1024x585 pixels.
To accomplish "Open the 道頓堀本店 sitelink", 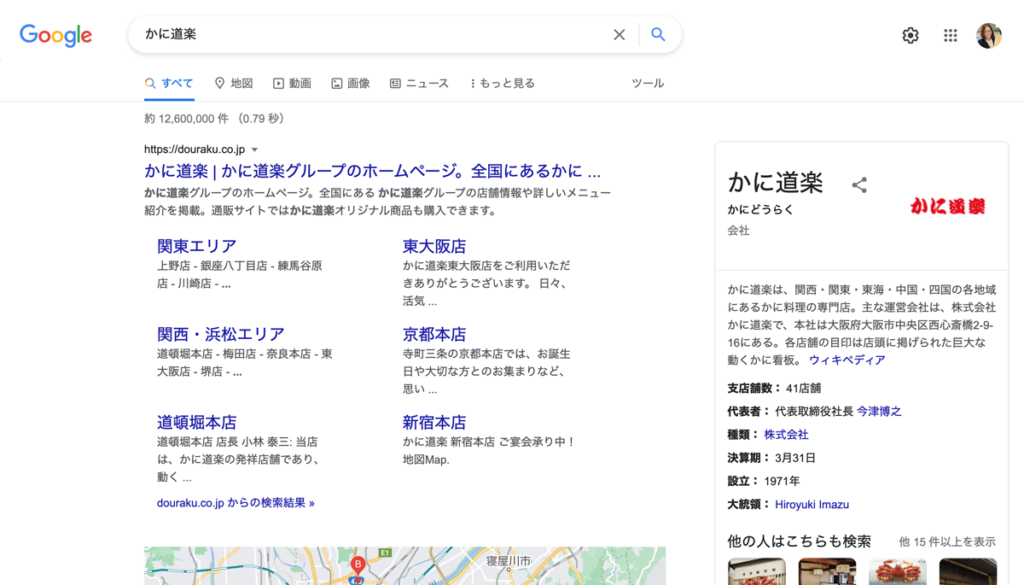I will 197,422.
